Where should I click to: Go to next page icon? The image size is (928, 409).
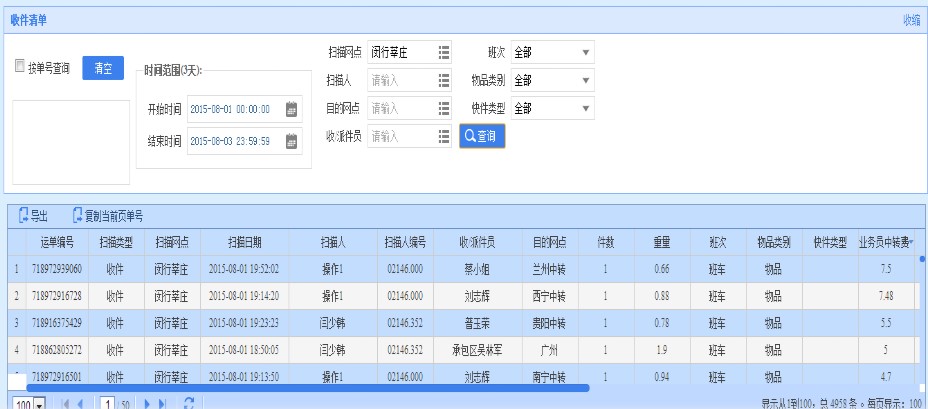point(147,404)
